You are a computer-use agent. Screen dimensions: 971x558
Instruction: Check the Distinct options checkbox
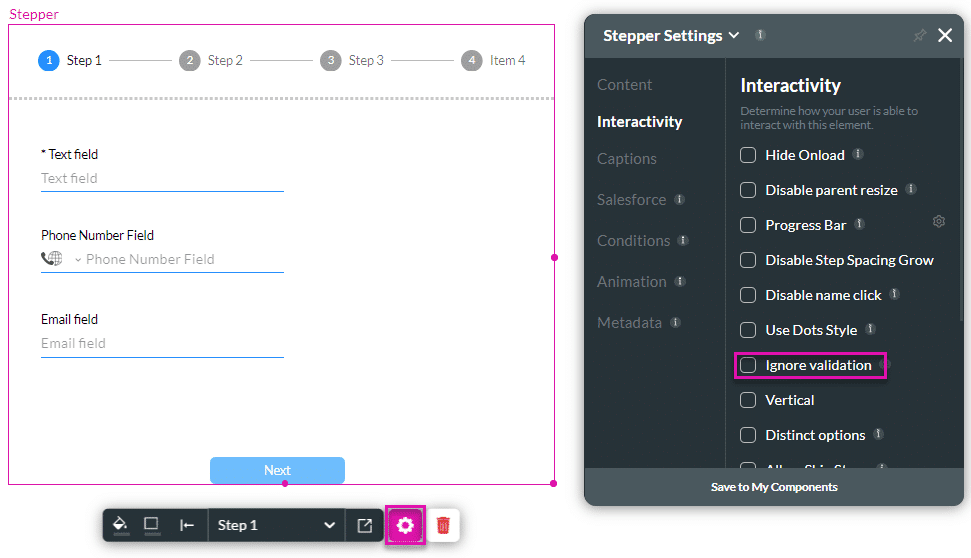point(748,435)
